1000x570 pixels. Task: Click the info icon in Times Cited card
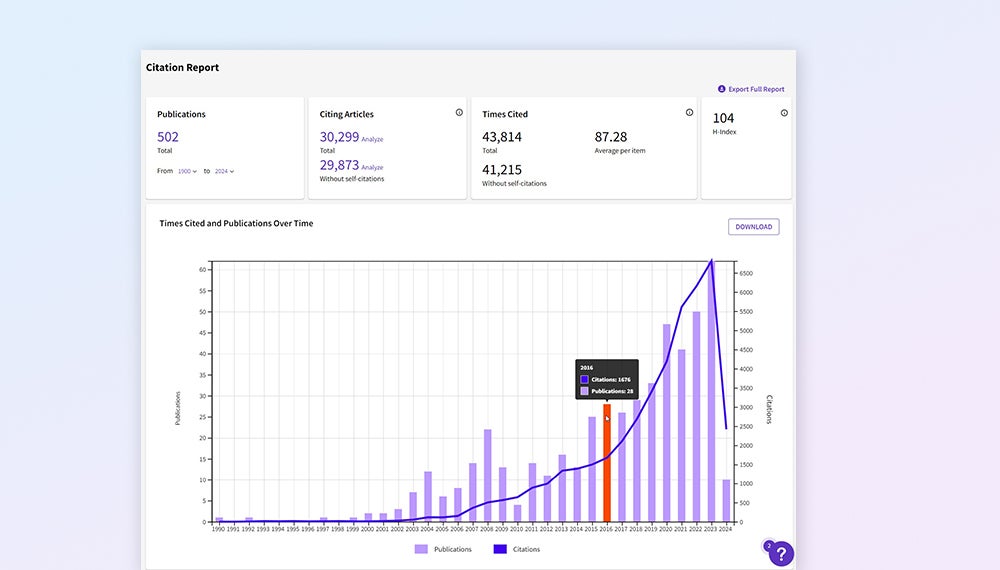tap(689, 113)
